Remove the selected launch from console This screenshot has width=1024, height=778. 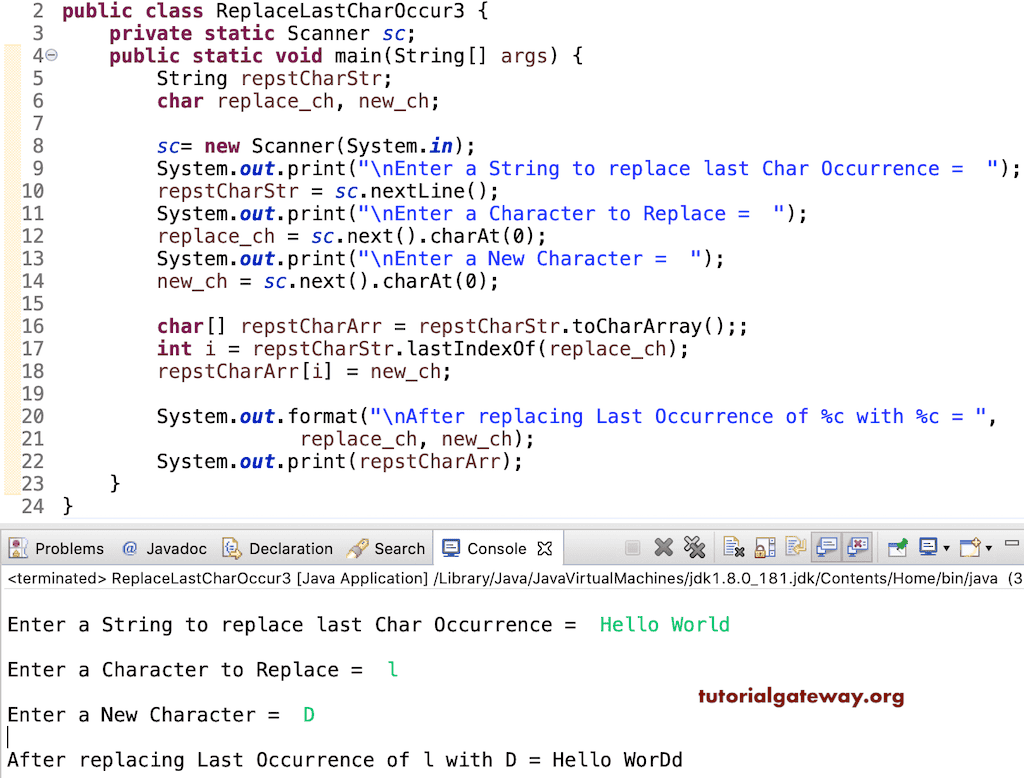(663, 547)
